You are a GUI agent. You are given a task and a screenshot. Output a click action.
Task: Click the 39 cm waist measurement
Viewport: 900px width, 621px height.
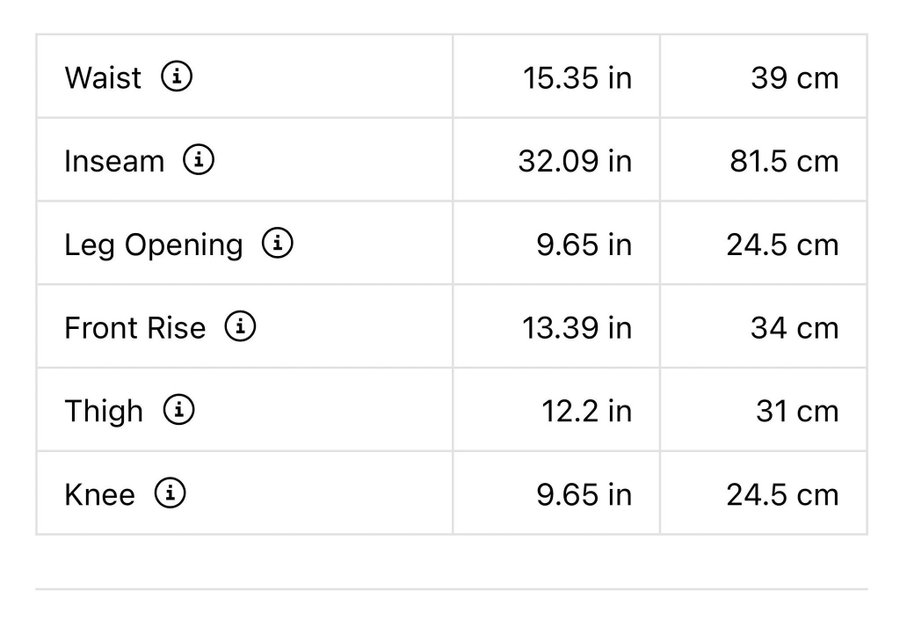coord(794,78)
